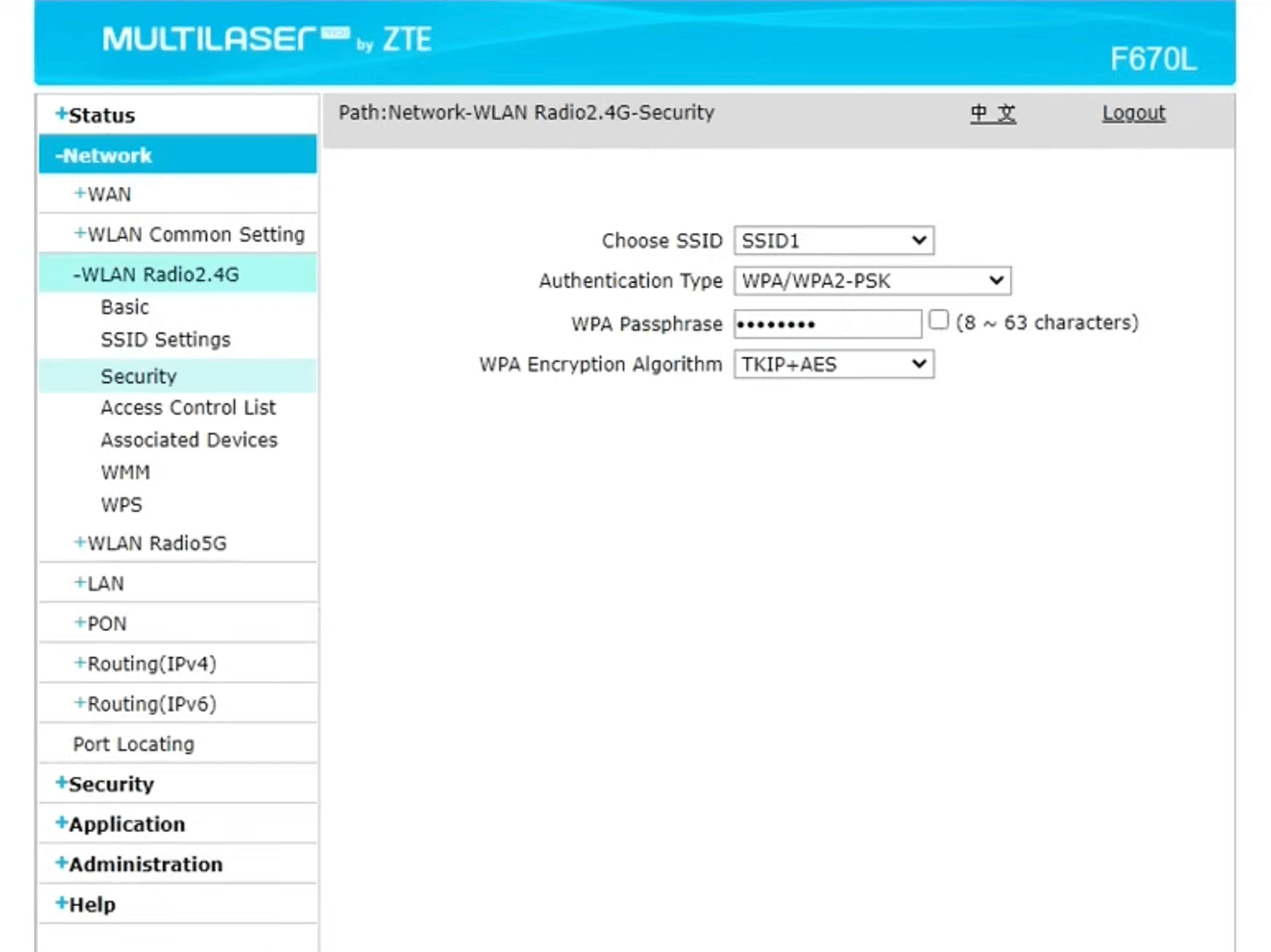
Task: Click the Multilaser by ZTE logo
Action: 267,39
